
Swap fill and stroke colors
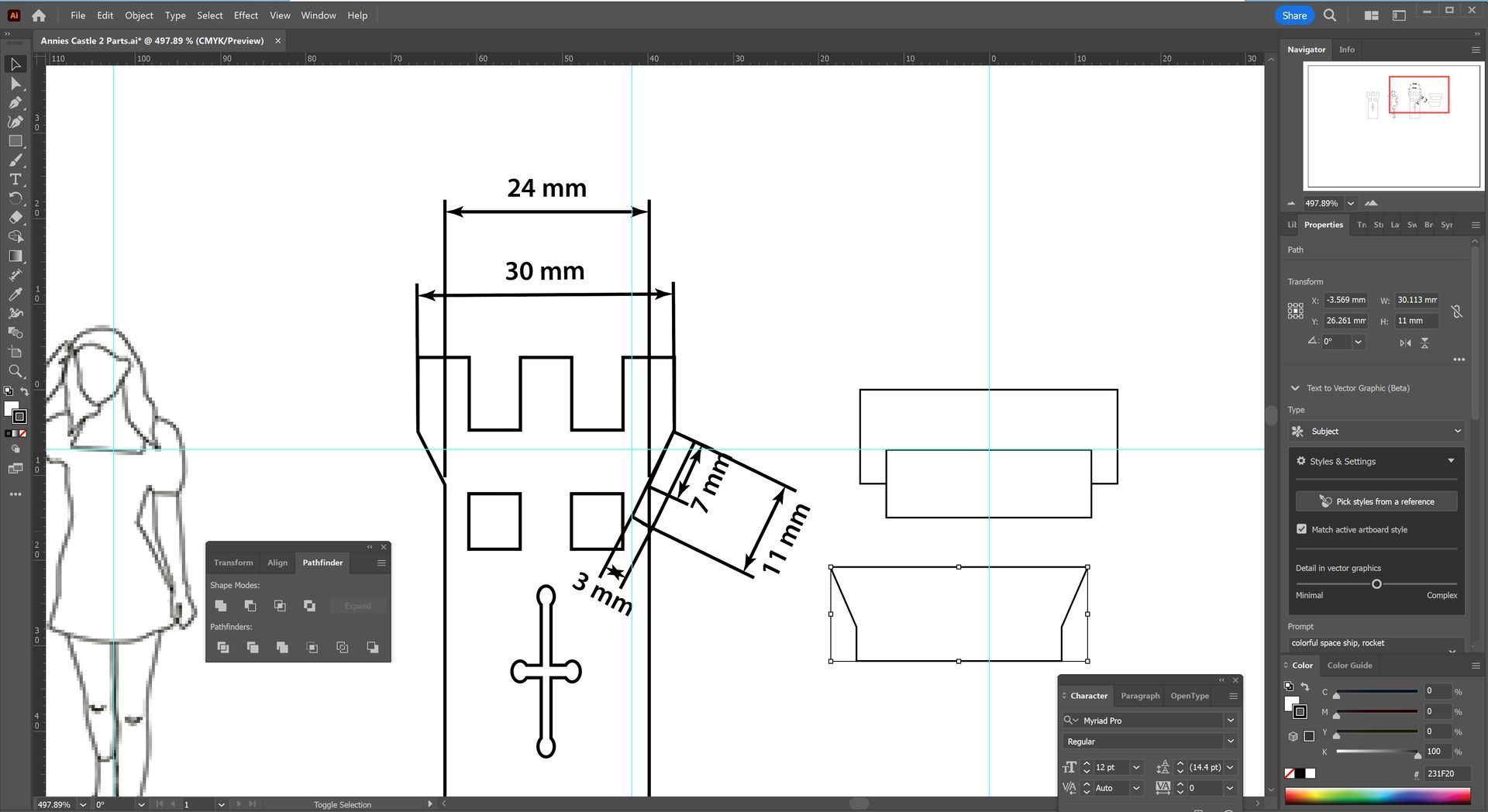[25, 392]
